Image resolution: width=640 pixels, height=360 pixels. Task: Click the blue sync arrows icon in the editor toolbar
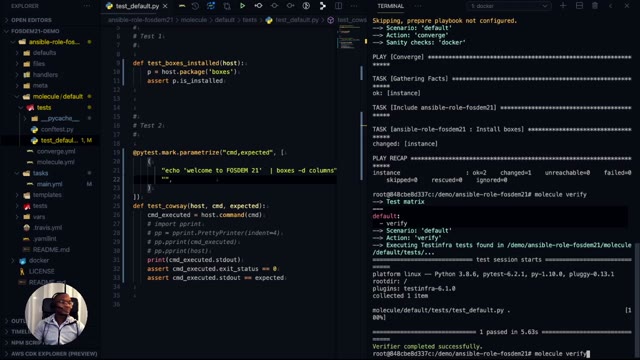(211, 6)
